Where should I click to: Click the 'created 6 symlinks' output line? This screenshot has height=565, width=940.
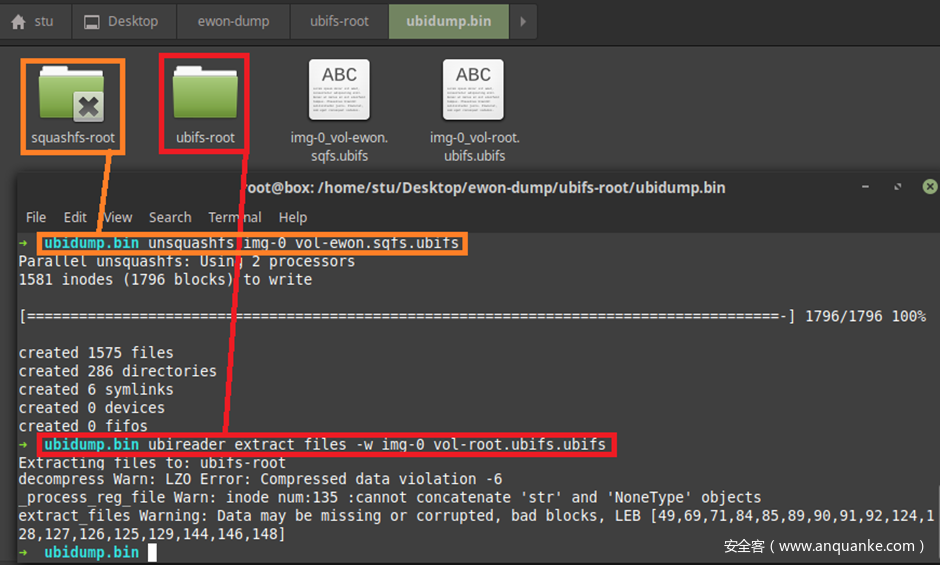(x=96, y=390)
